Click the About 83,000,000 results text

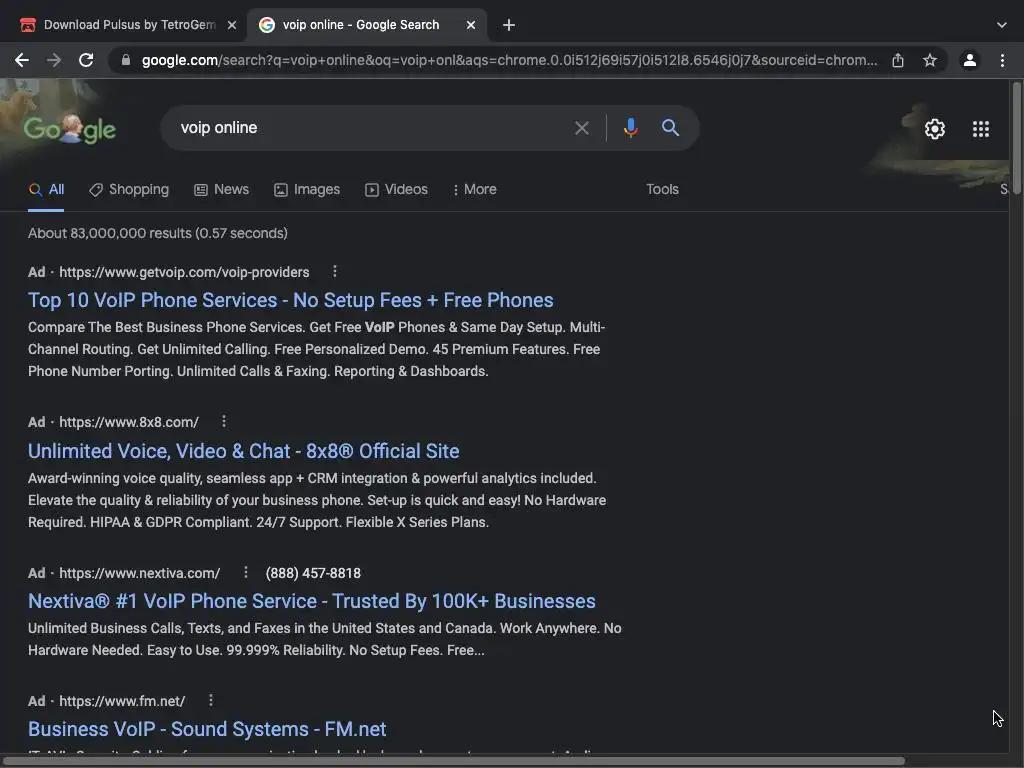click(157, 233)
